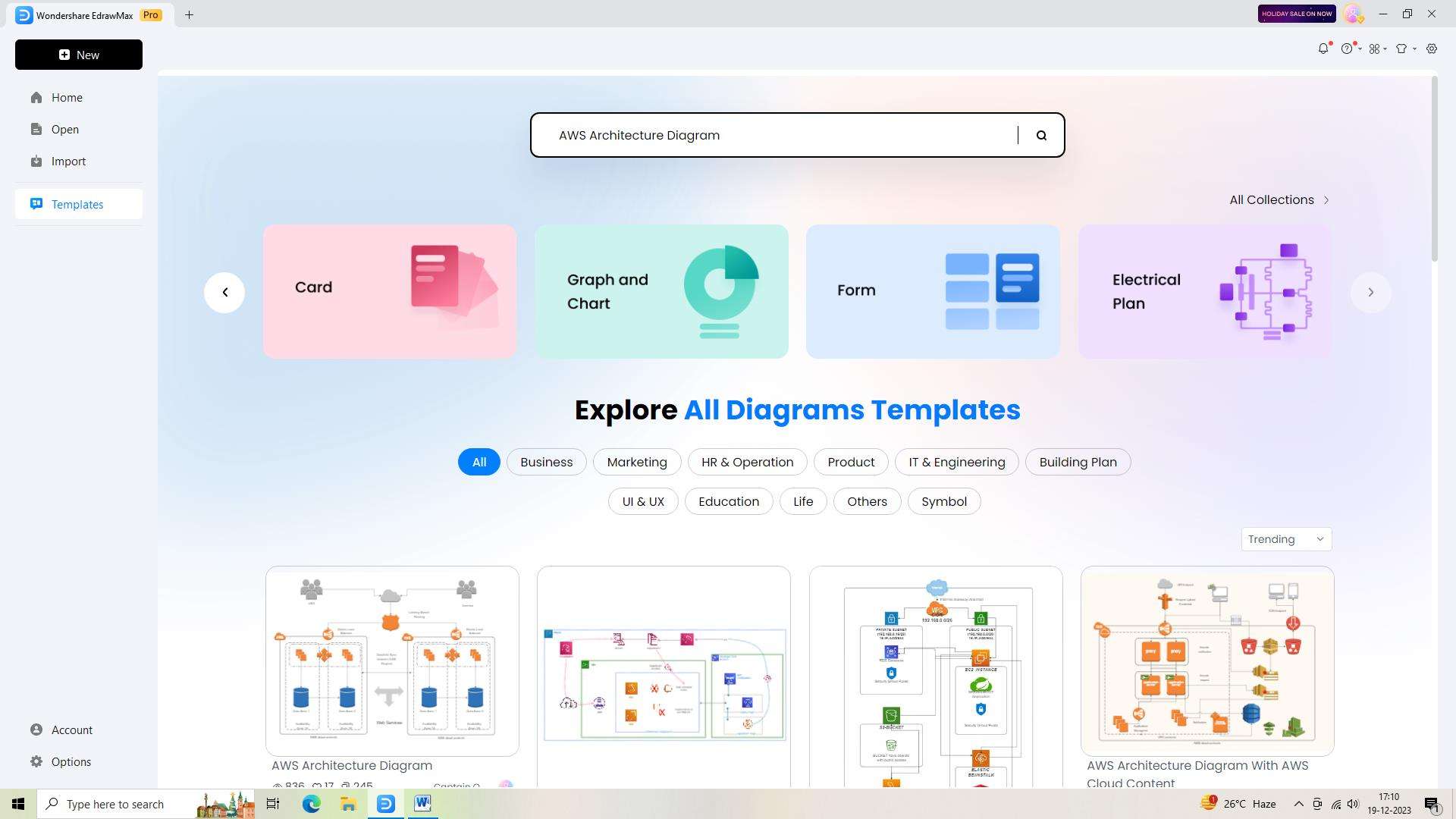Click the notification bell icon
The image size is (1456, 819).
[x=1323, y=48]
